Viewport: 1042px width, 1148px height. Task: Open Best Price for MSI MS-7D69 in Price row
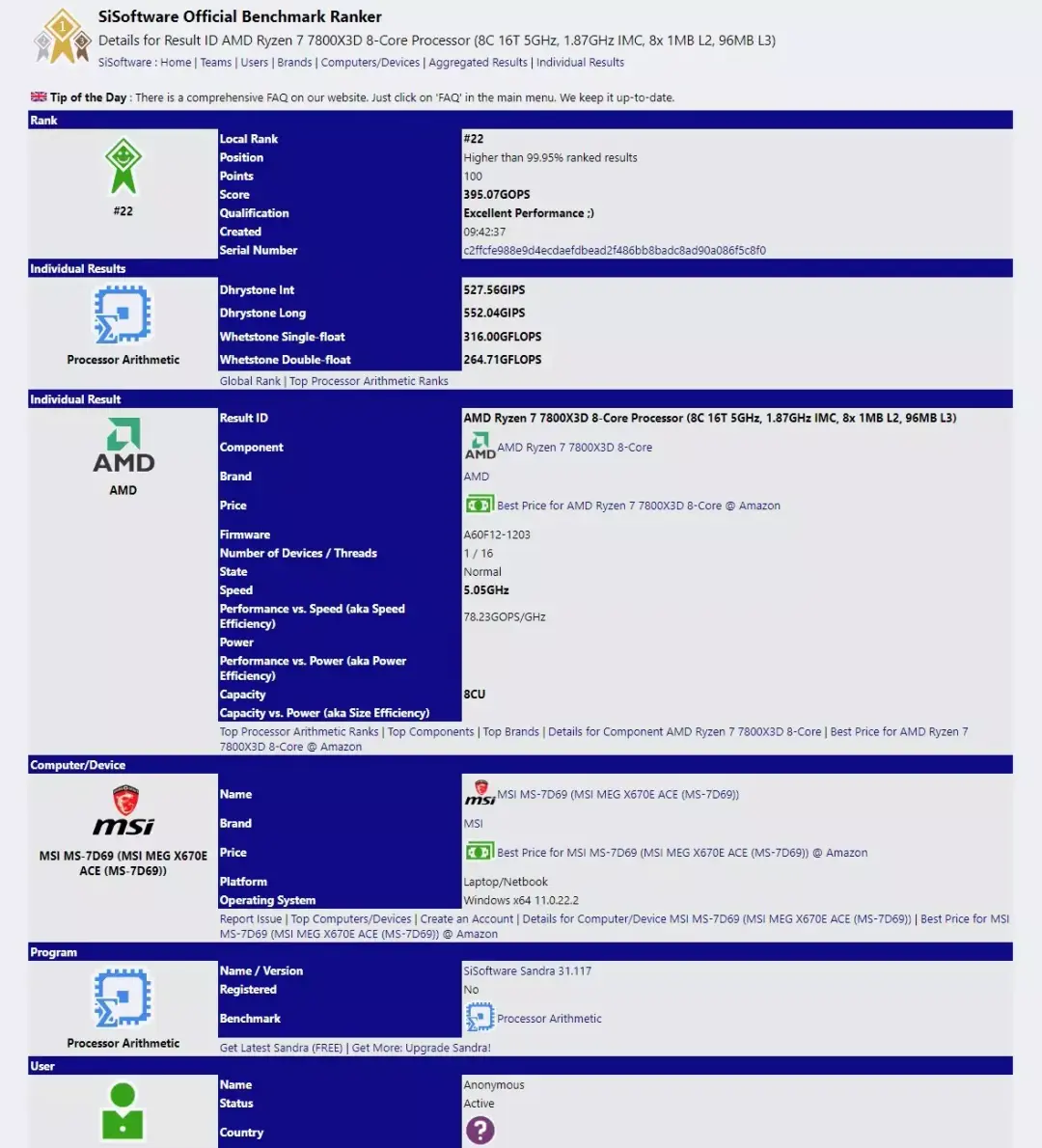(x=682, y=852)
